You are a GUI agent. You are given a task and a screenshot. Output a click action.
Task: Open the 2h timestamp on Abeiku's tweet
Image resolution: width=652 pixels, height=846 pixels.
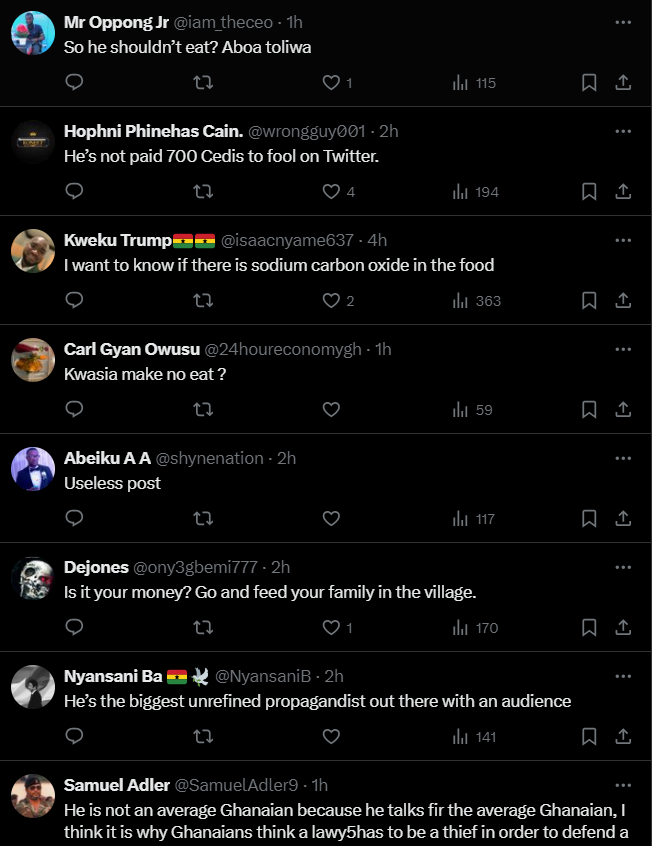(x=287, y=458)
